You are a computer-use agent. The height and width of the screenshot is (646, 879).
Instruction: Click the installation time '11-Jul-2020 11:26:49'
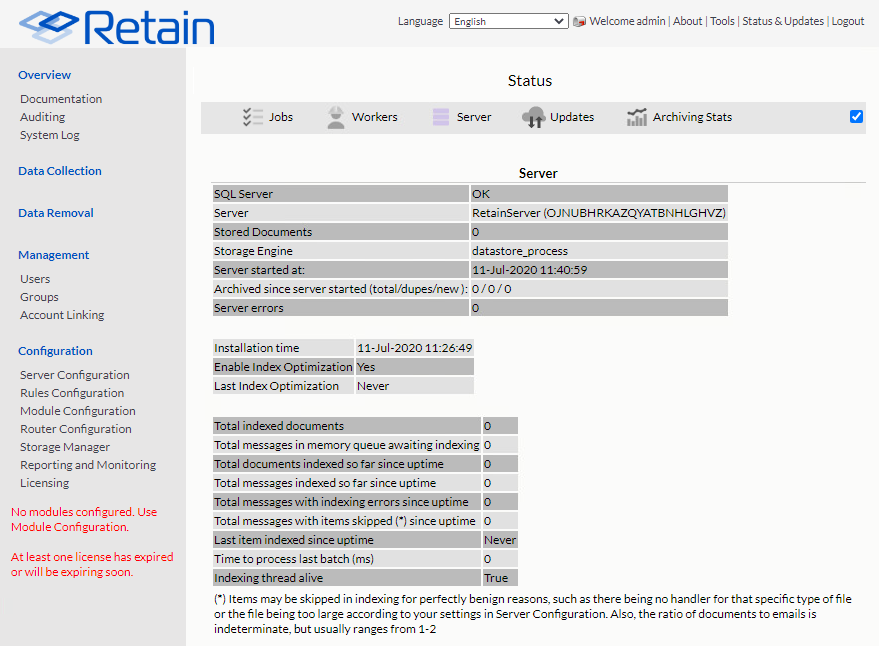[x=415, y=348]
